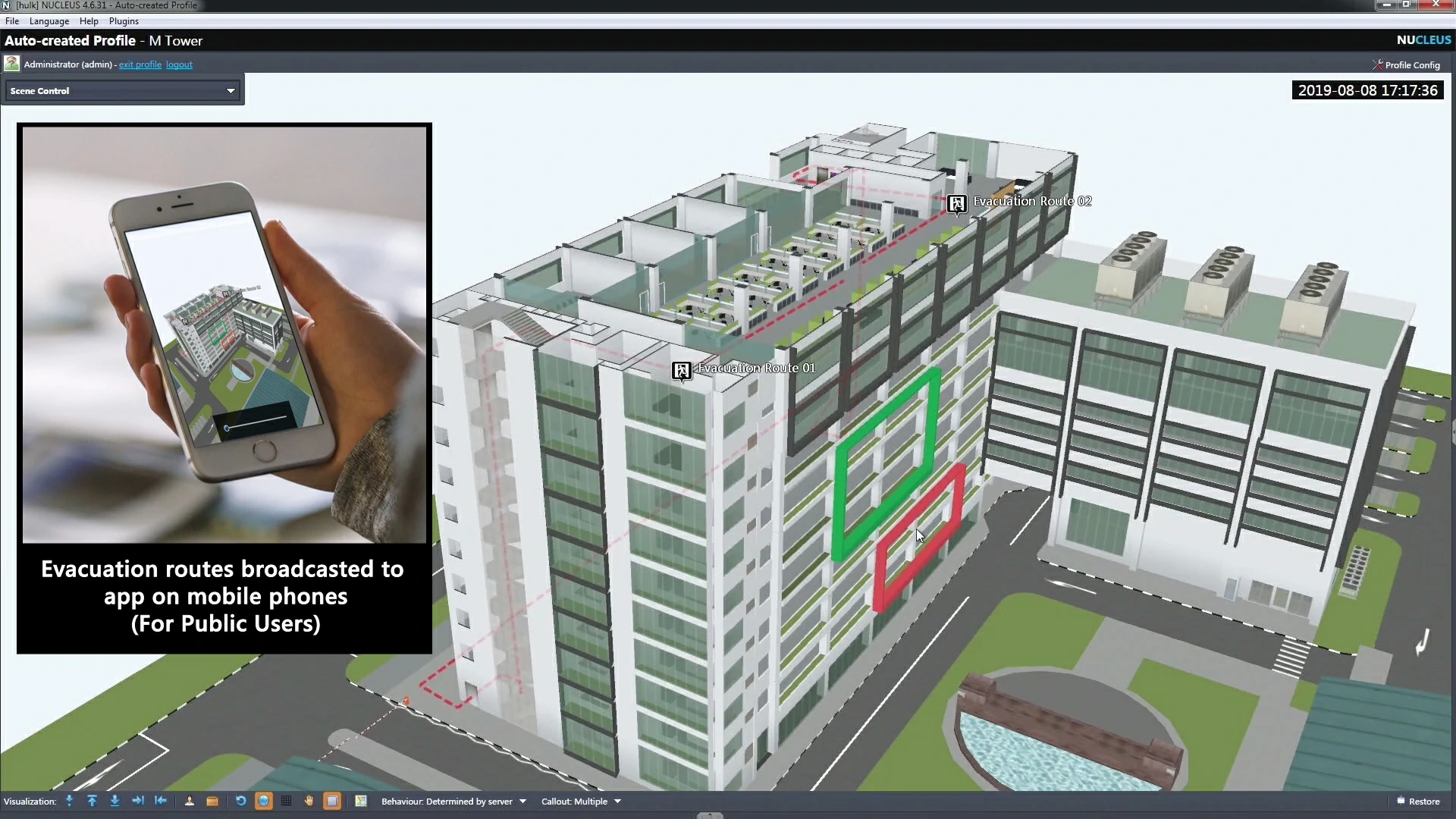The height and width of the screenshot is (819, 1456).
Task: Toggle the highlighted square frame button
Action: (x=332, y=801)
